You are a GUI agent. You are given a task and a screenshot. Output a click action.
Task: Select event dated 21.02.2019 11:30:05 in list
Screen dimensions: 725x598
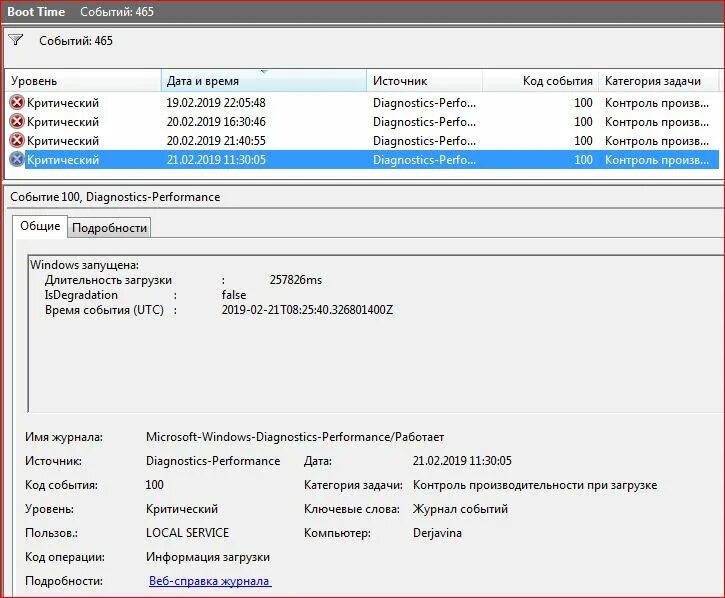click(362, 160)
